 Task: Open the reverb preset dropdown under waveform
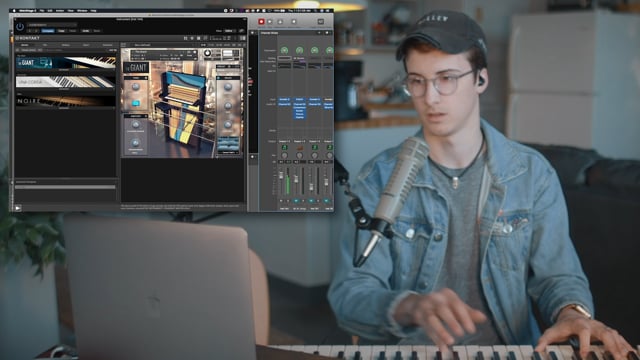pyautogui.click(x=228, y=153)
